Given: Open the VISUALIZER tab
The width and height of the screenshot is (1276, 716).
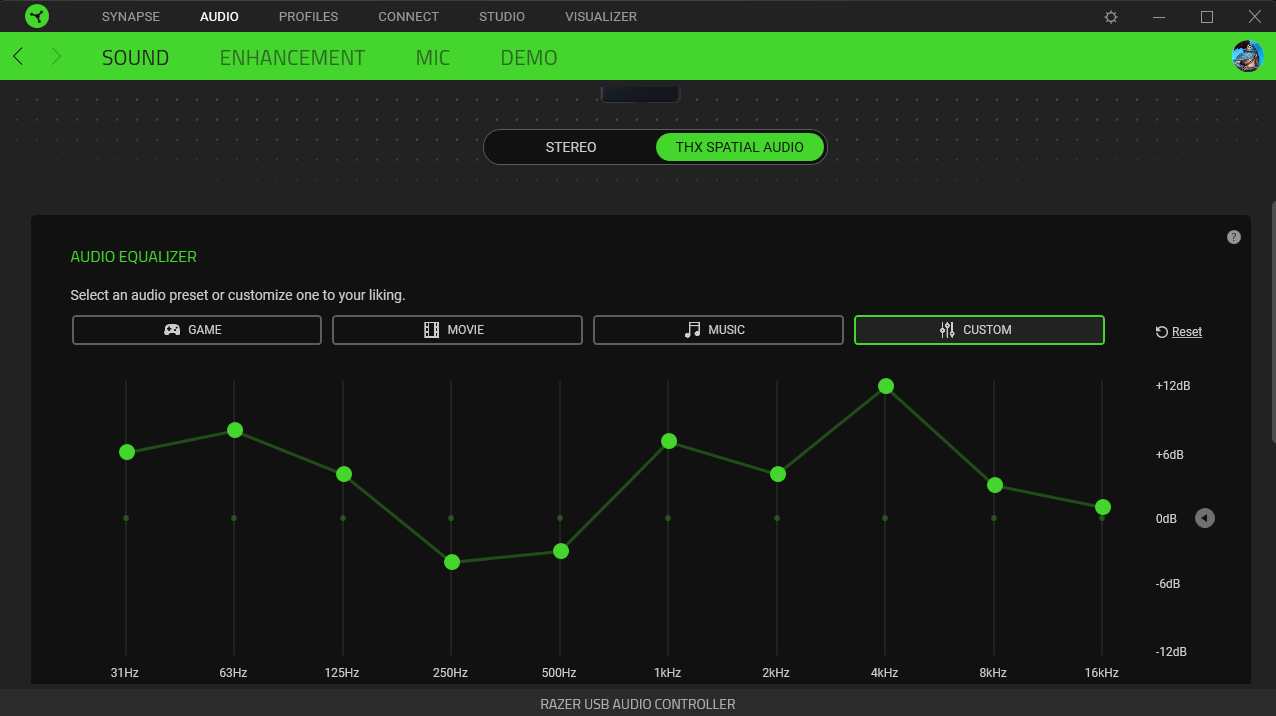Looking at the screenshot, I should point(601,17).
